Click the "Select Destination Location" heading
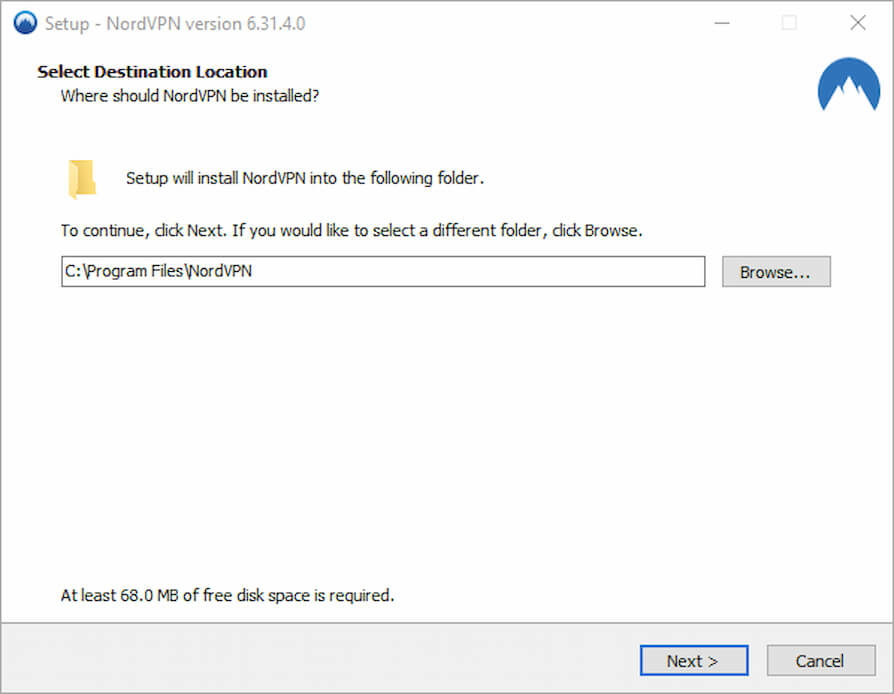 (152, 72)
